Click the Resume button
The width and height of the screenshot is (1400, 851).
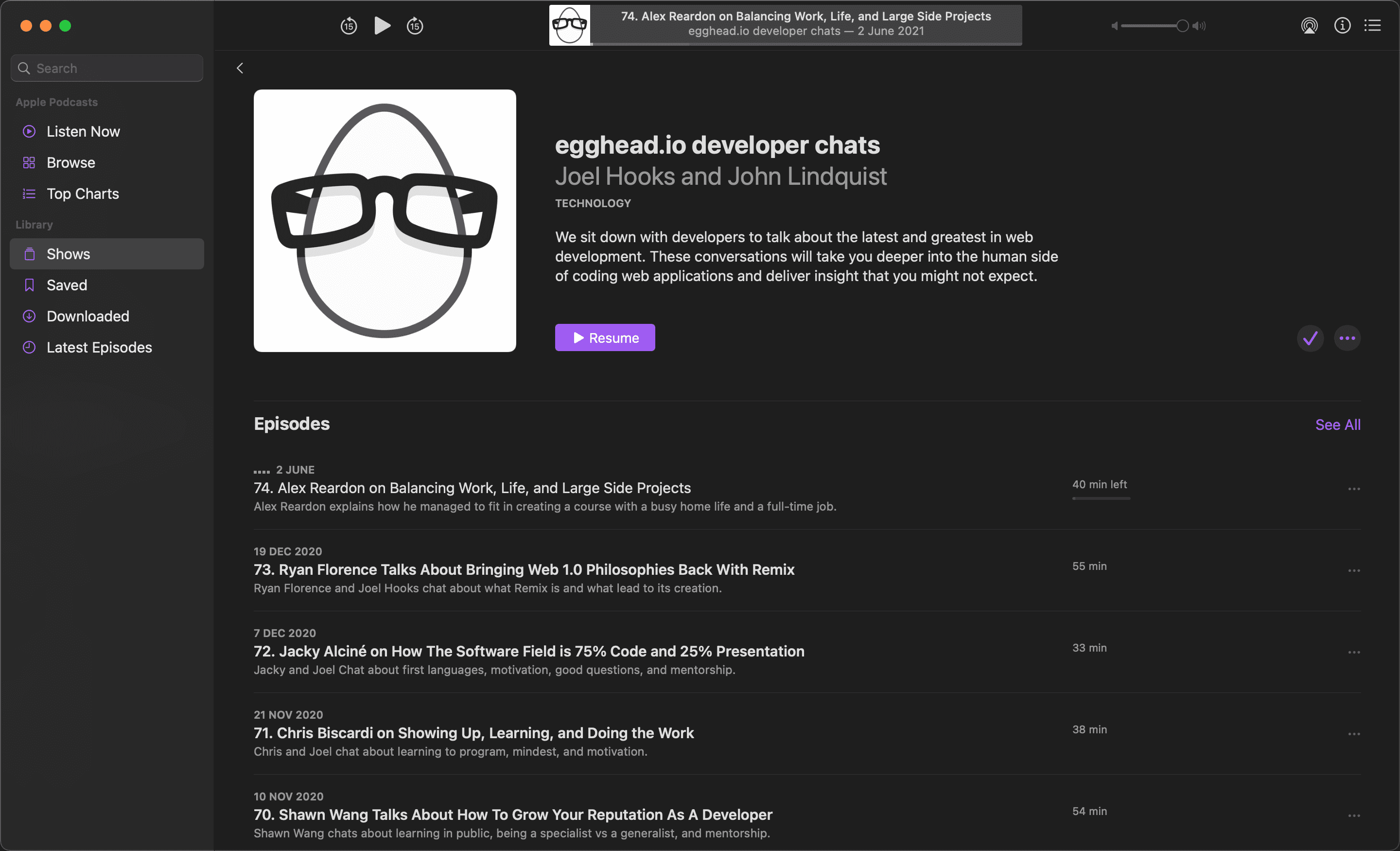pos(605,337)
